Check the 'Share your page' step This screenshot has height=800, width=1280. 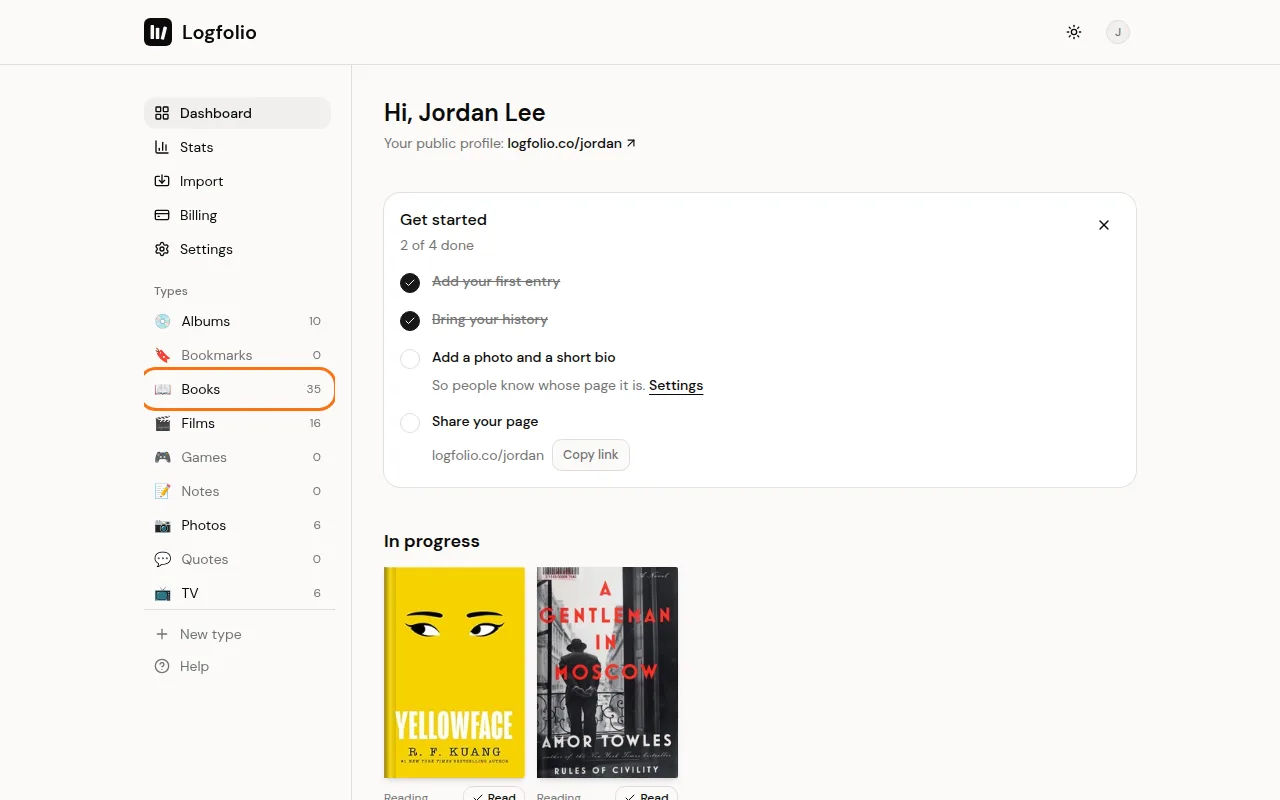click(410, 423)
